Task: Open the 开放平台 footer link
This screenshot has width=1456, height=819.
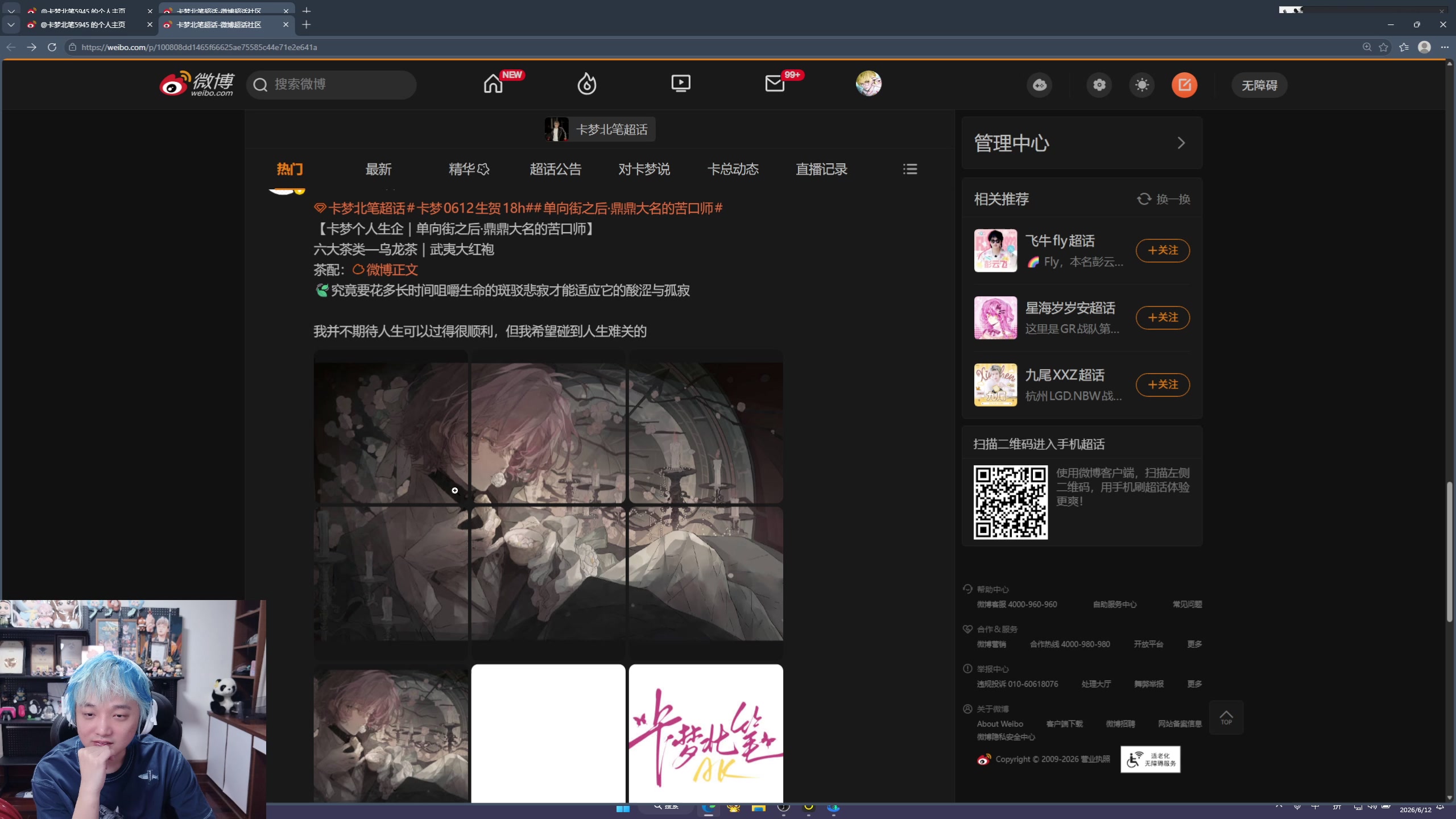Action: click(x=1148, y=644)
